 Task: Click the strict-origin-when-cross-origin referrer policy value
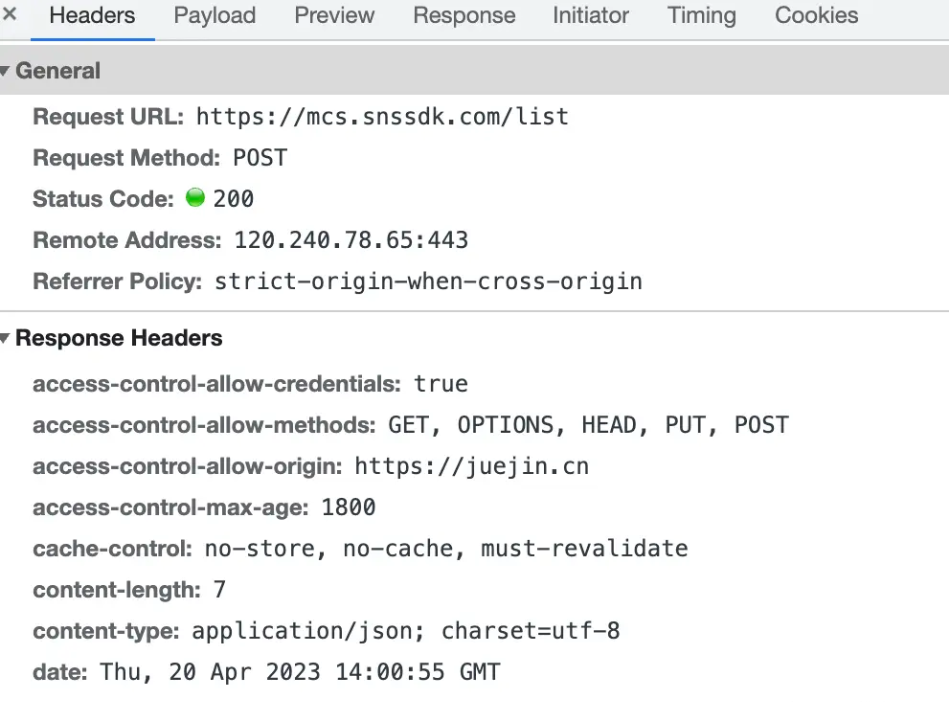[x=428, y=281]
